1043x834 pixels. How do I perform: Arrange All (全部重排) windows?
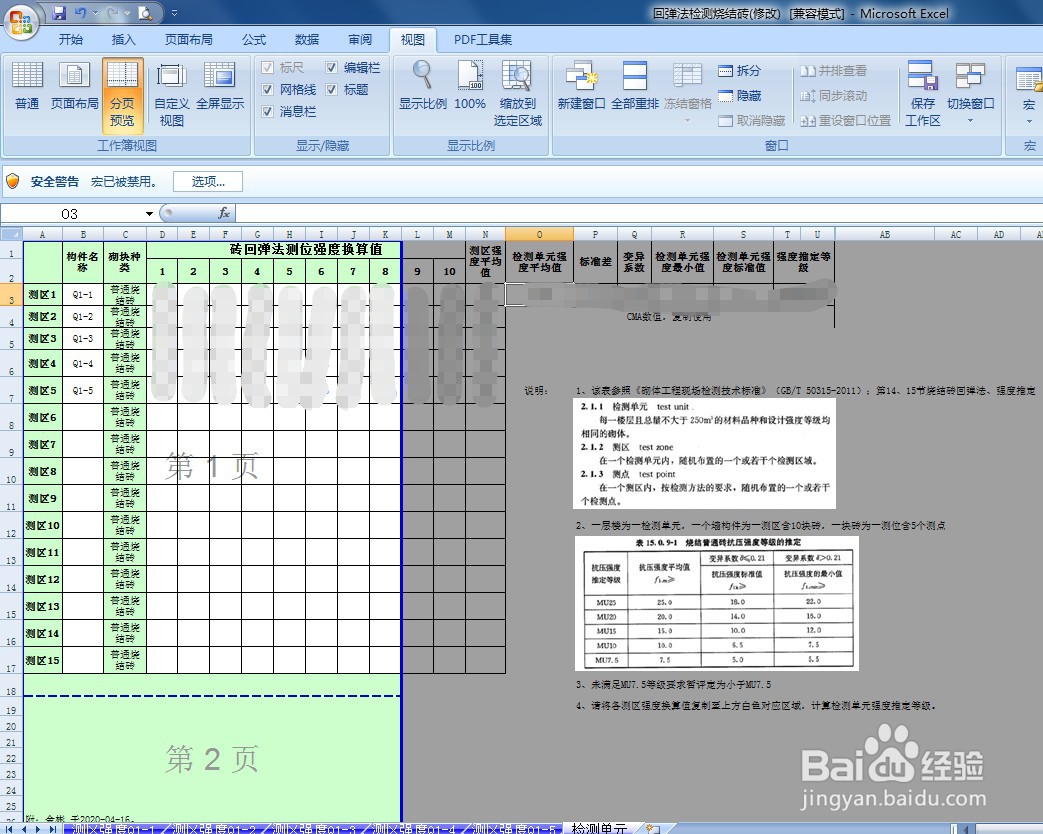635,85
